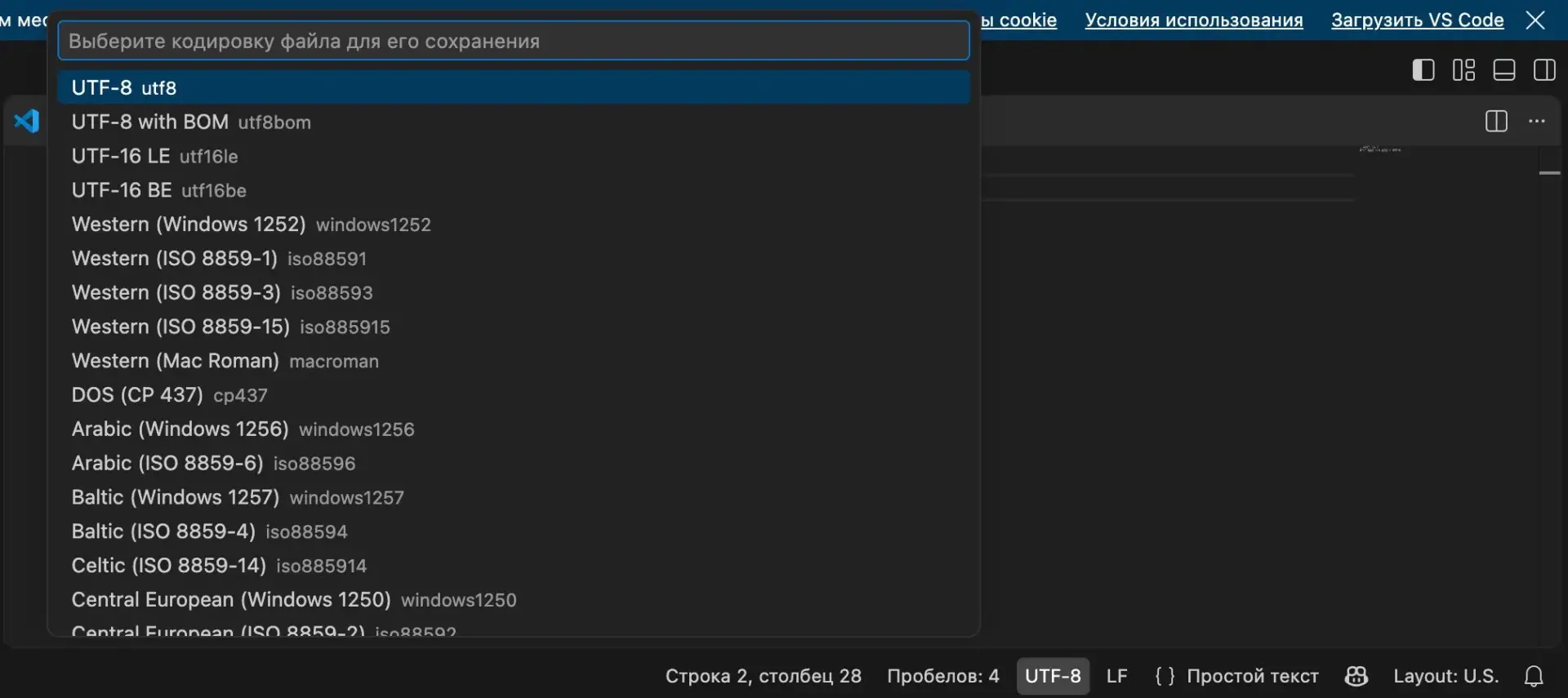
Task: Select Western (ISO 8859-1) encoding
Action: 514,259
